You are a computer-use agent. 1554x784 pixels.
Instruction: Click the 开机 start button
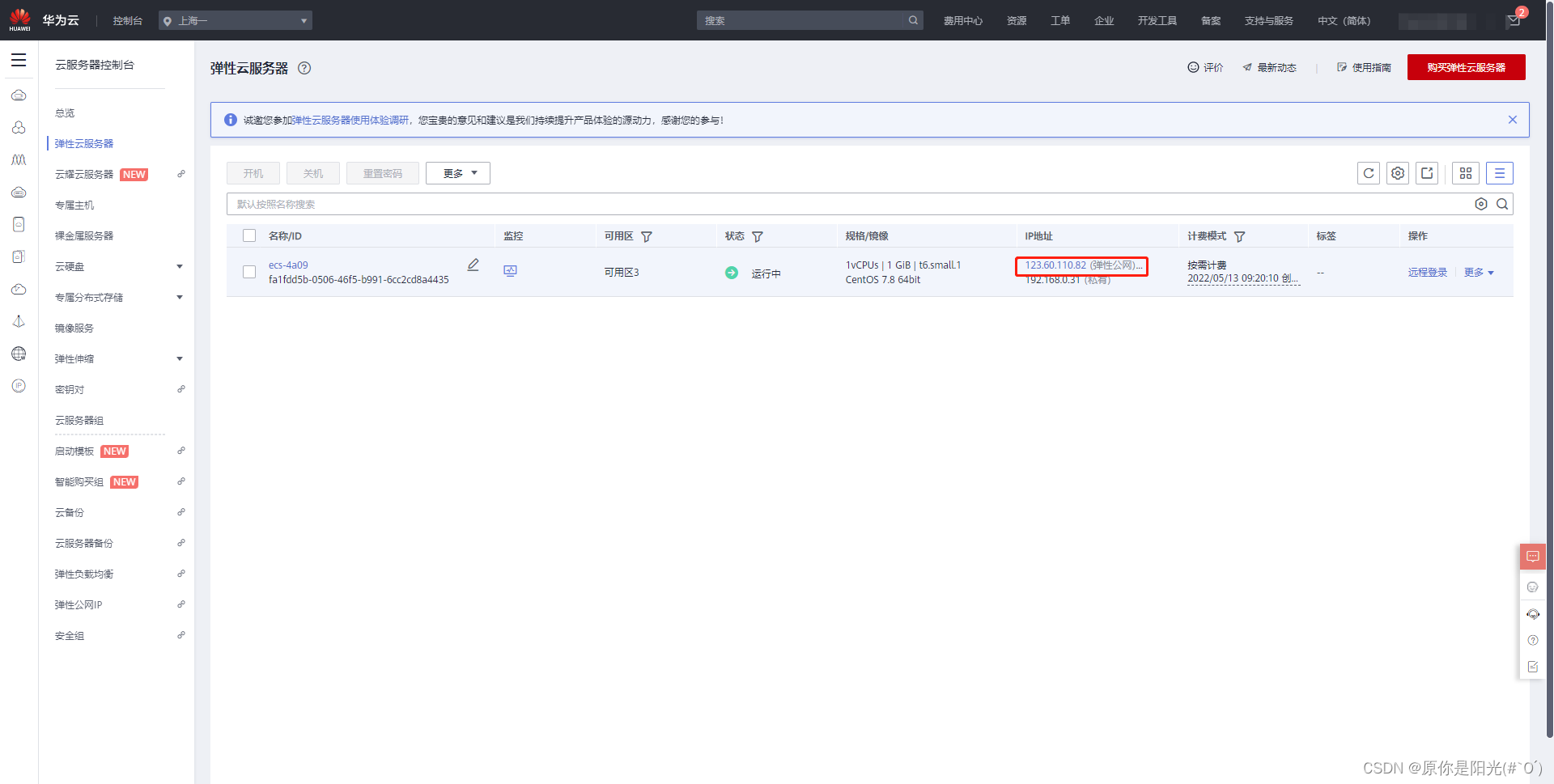point(253,173)
